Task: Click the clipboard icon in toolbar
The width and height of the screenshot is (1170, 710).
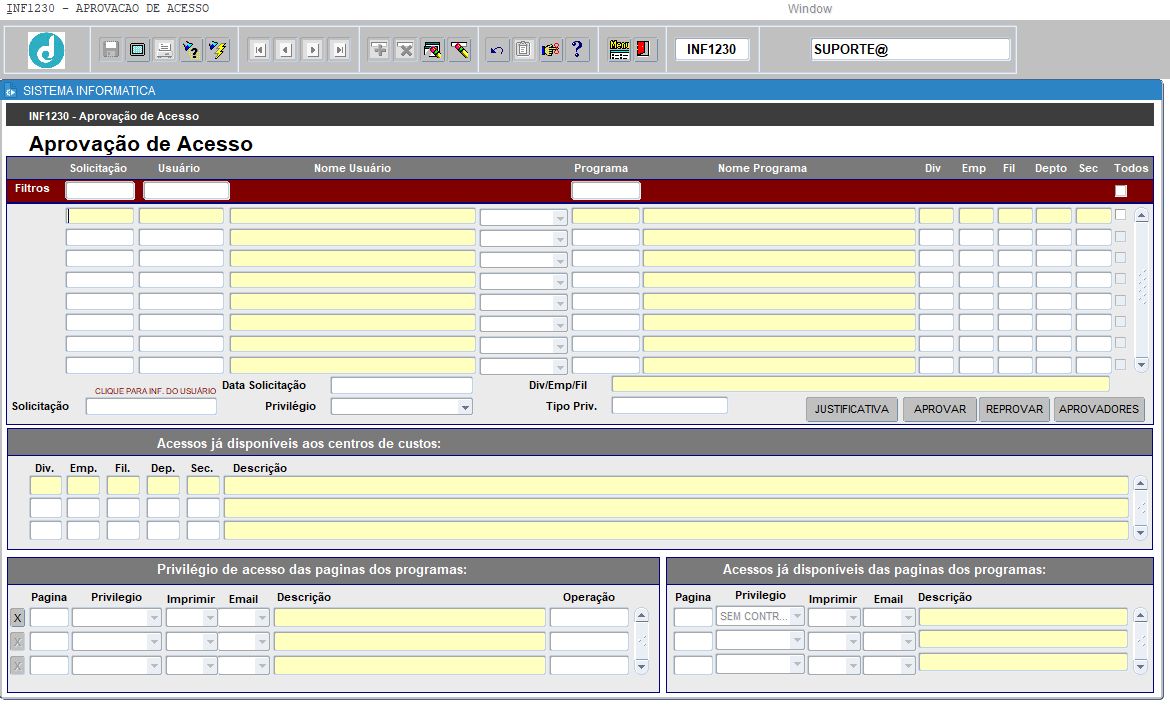Action: (524, 50)
